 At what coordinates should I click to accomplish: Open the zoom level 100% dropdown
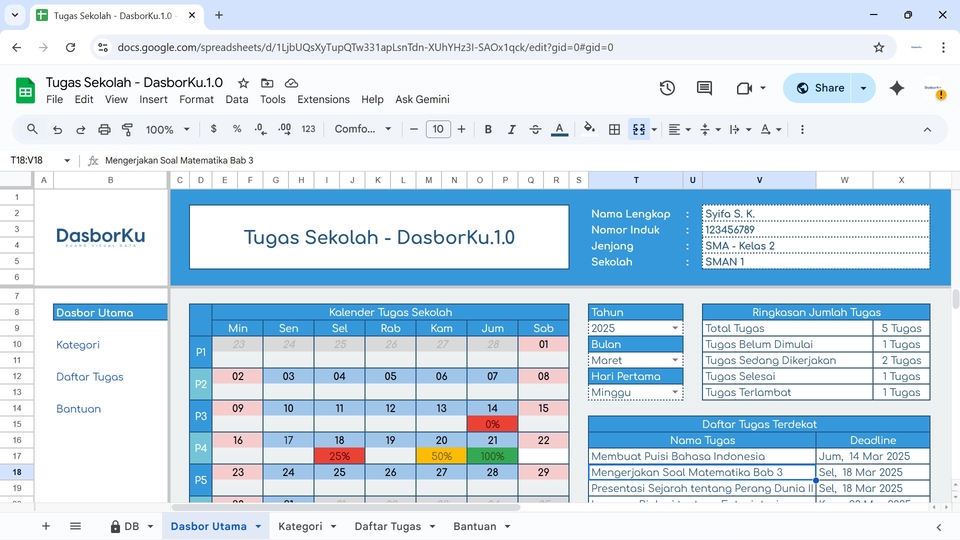coord(167,129)
